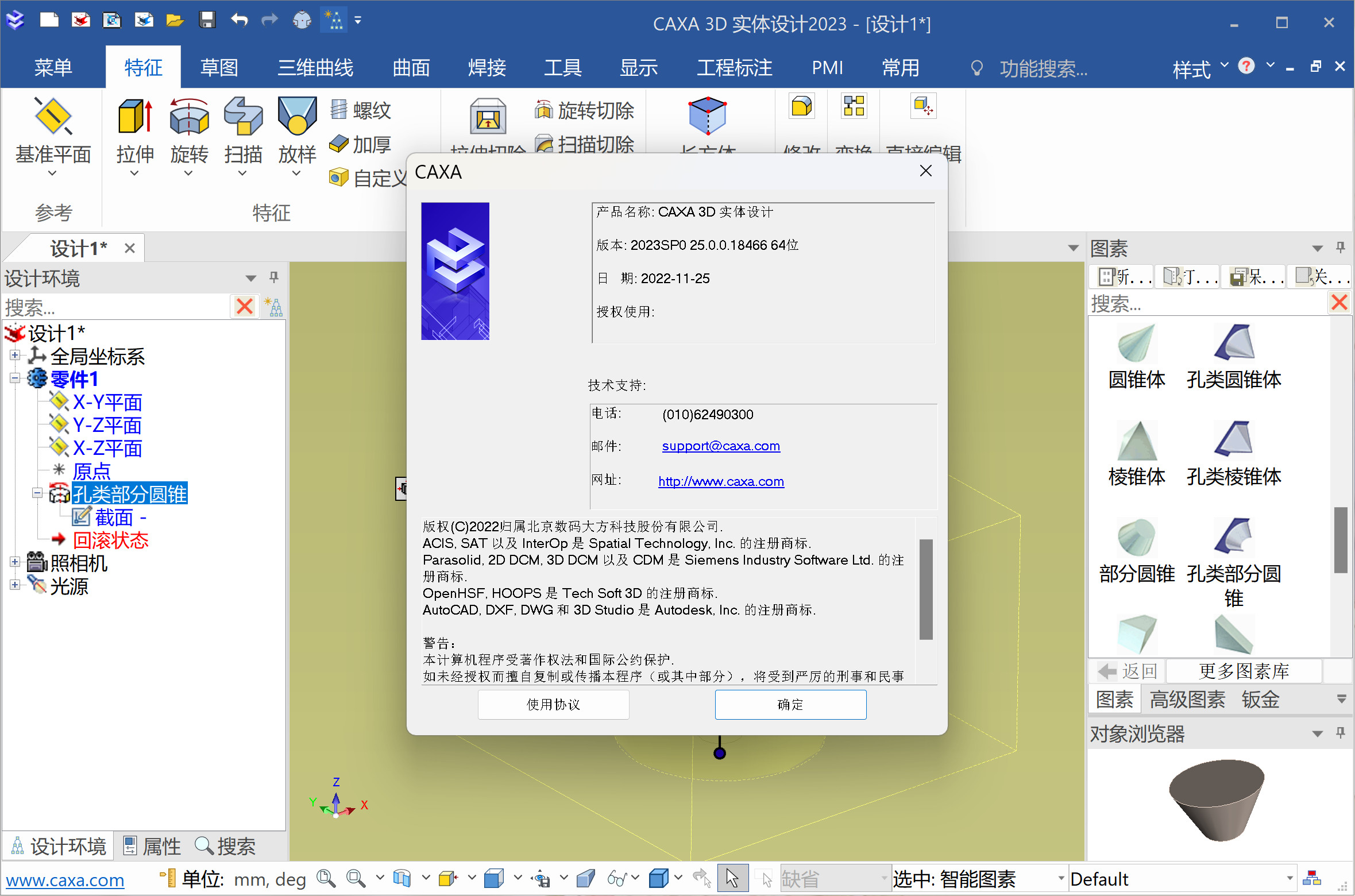Focus the 功能搜索 search field
The height and width of the screenshot is (896, 1355).
pyautogui.click(x=1043, y=68)
